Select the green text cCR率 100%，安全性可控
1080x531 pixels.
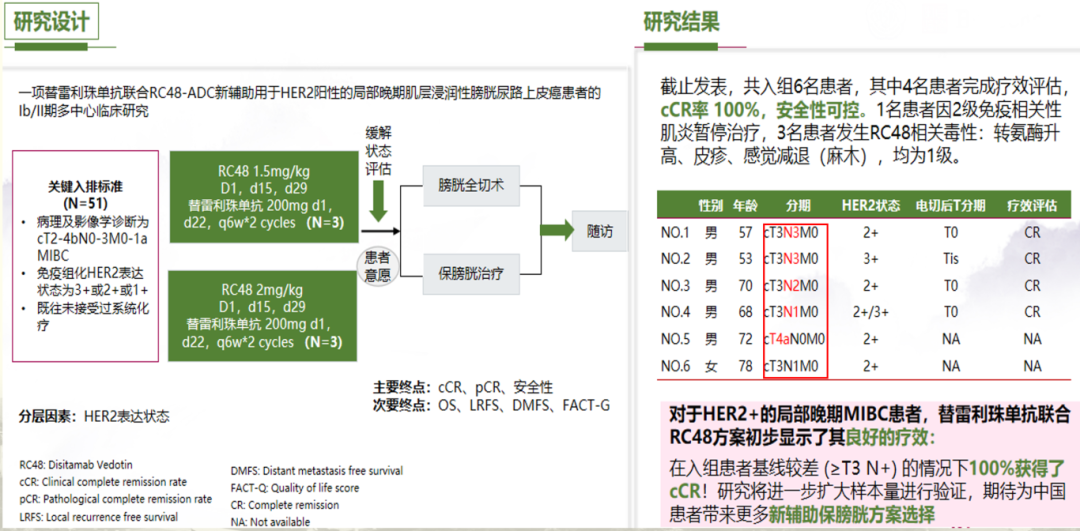tap(763, 109)
